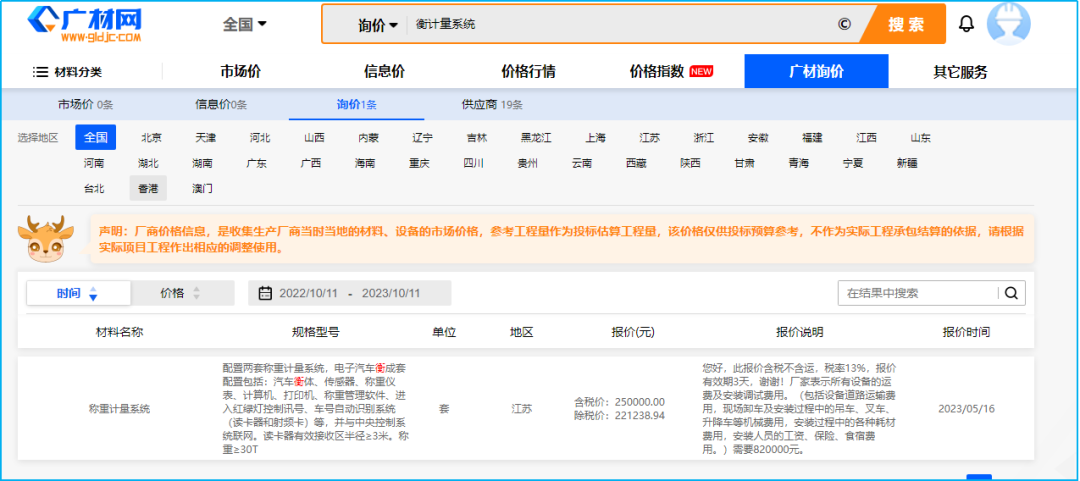Toggle sorting by 价格
Screen dimensions: 1080x481
[182, 293]
